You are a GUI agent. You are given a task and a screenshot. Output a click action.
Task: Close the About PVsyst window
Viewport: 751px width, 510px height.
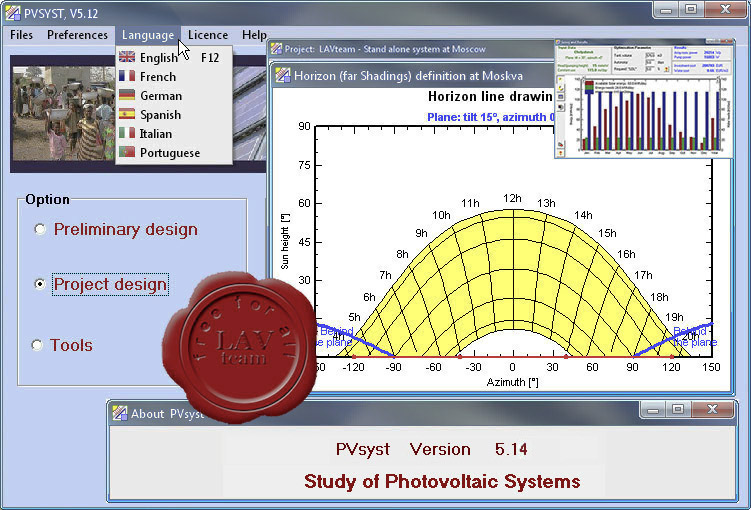[x=712, y=410]
